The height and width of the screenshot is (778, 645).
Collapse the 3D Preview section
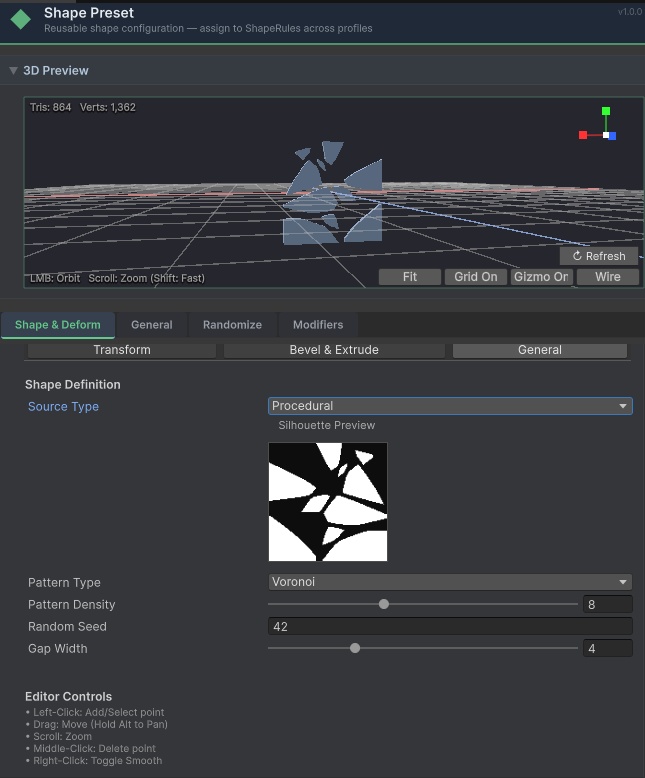[x=13, y=71]
